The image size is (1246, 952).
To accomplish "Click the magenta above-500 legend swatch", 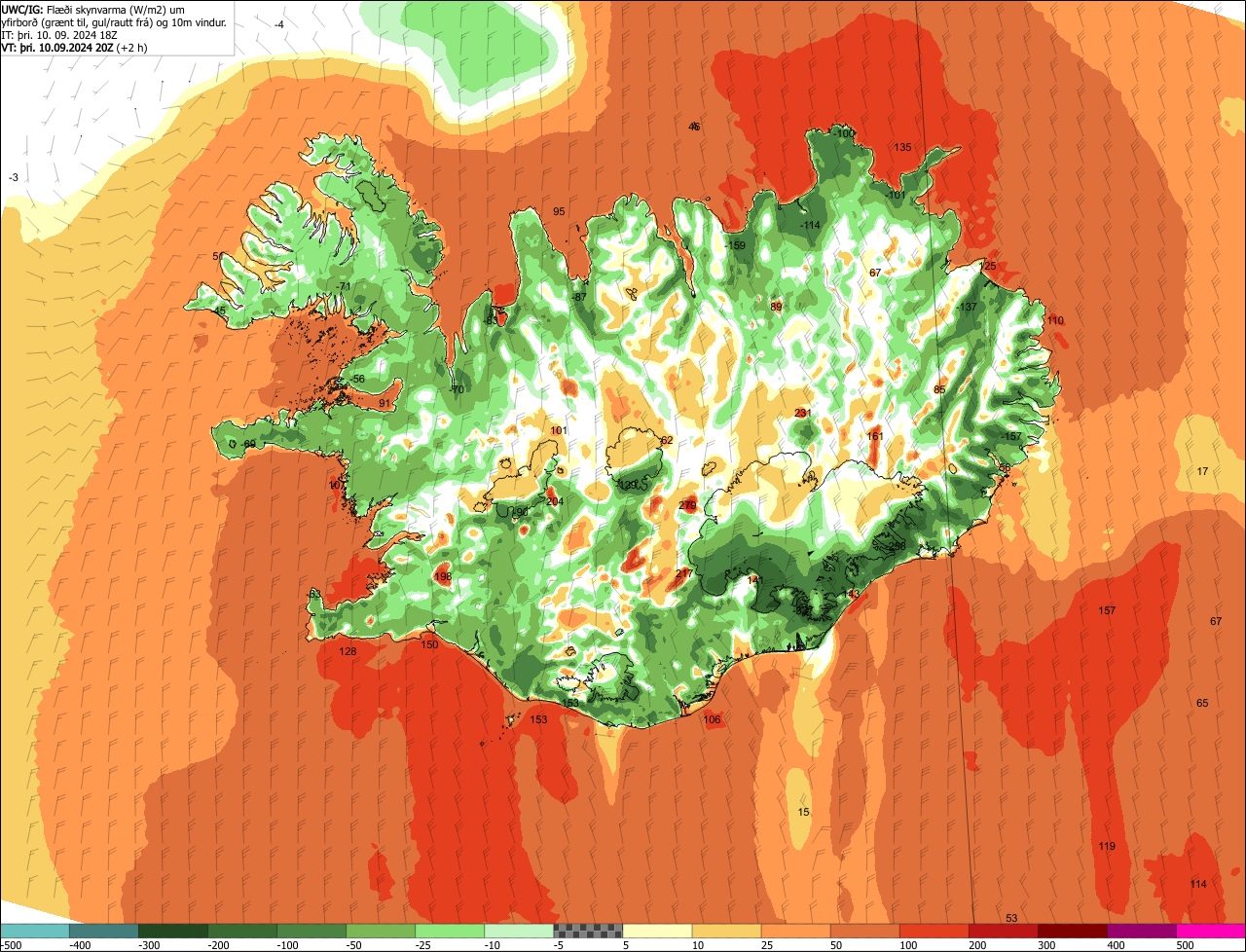I will click(1211, 931).
